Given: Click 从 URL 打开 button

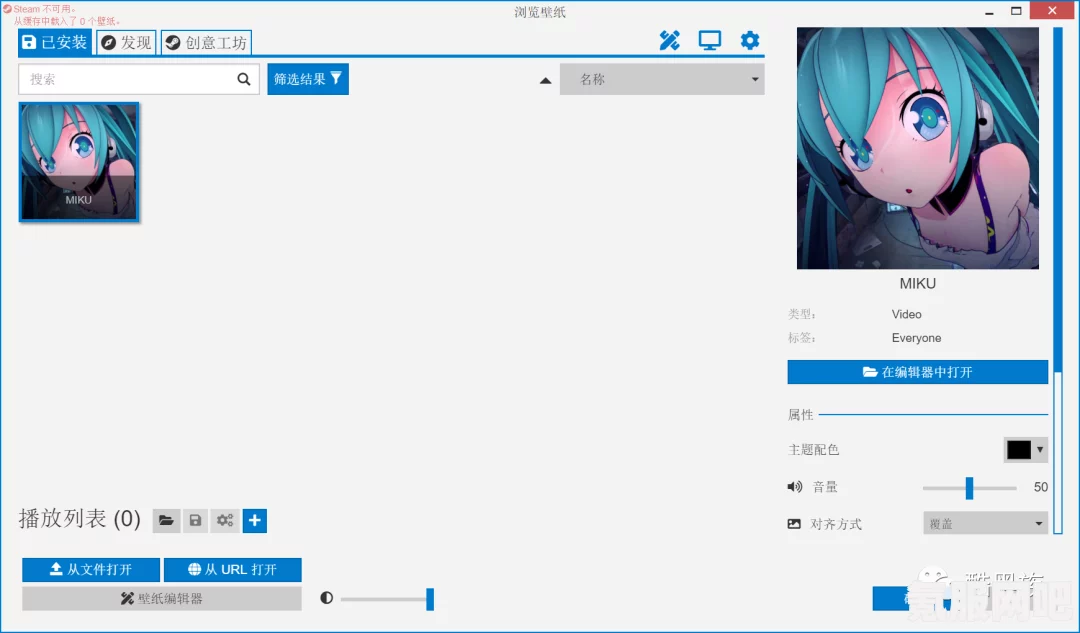Looking at the screenshot, I should (x=233, y=570).
